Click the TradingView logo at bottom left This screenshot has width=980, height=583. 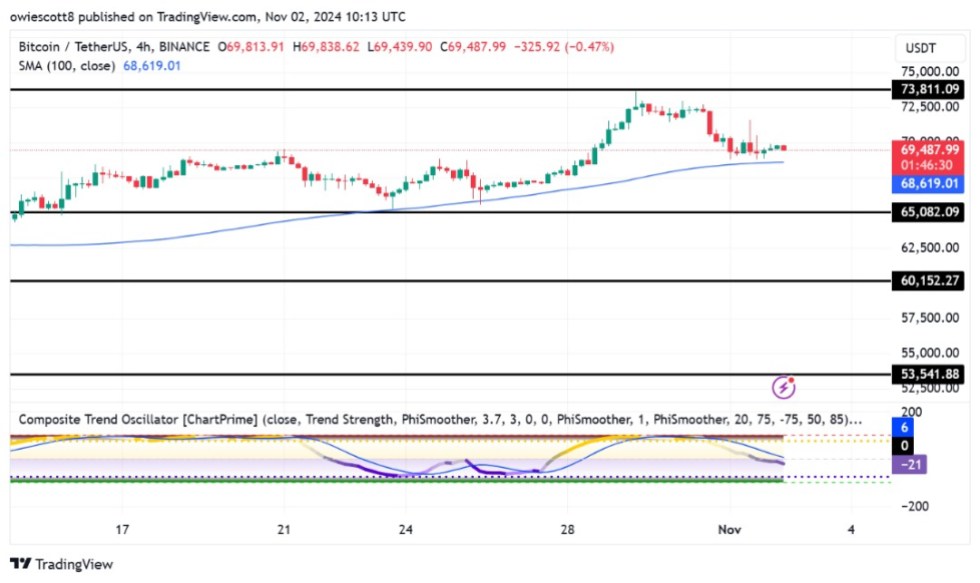click(x=62, y=564)
